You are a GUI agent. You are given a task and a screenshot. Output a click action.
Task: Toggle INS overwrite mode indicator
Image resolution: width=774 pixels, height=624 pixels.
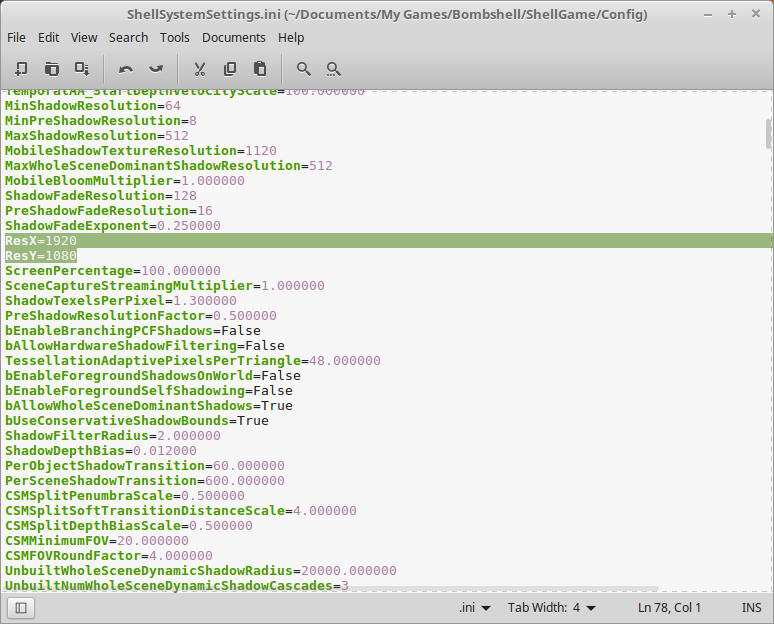(751, 608)
